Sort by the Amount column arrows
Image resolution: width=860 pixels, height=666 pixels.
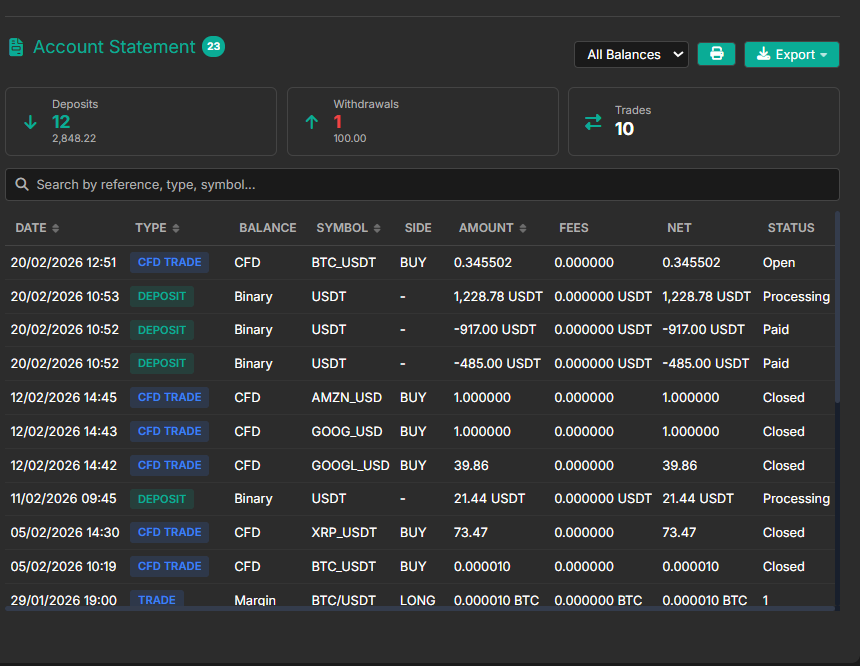tap(523, 228)
